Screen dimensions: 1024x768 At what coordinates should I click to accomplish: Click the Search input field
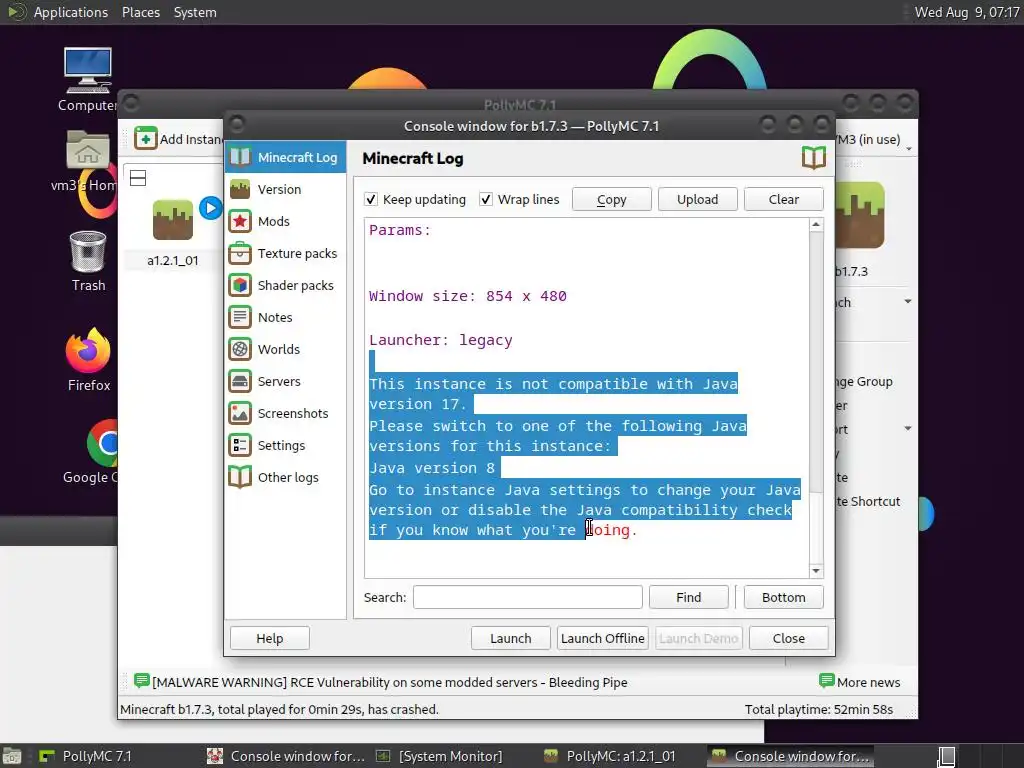click(528, 597)
